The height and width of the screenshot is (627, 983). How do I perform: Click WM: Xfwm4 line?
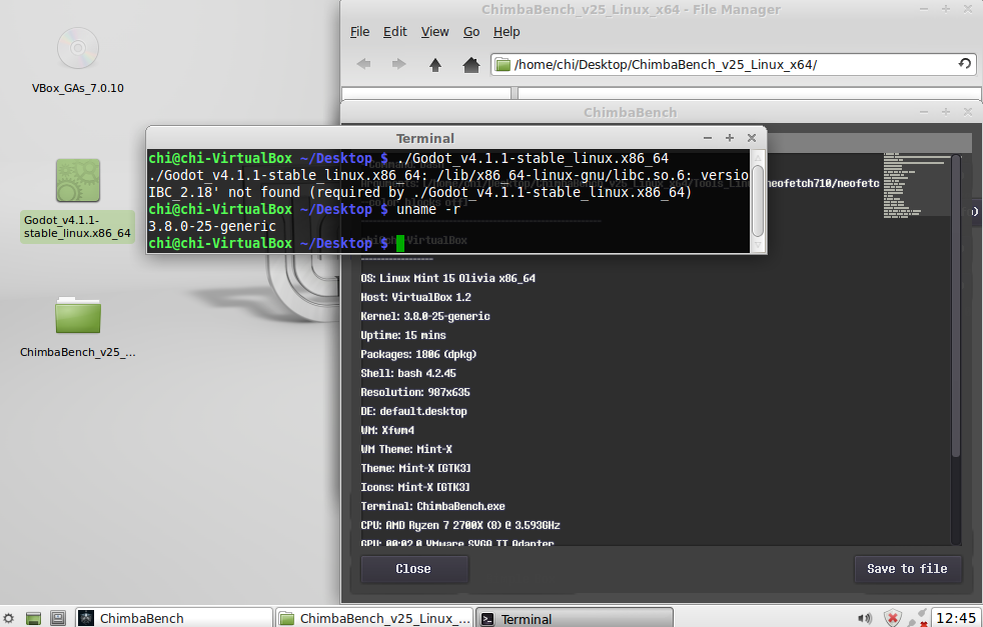387,430
